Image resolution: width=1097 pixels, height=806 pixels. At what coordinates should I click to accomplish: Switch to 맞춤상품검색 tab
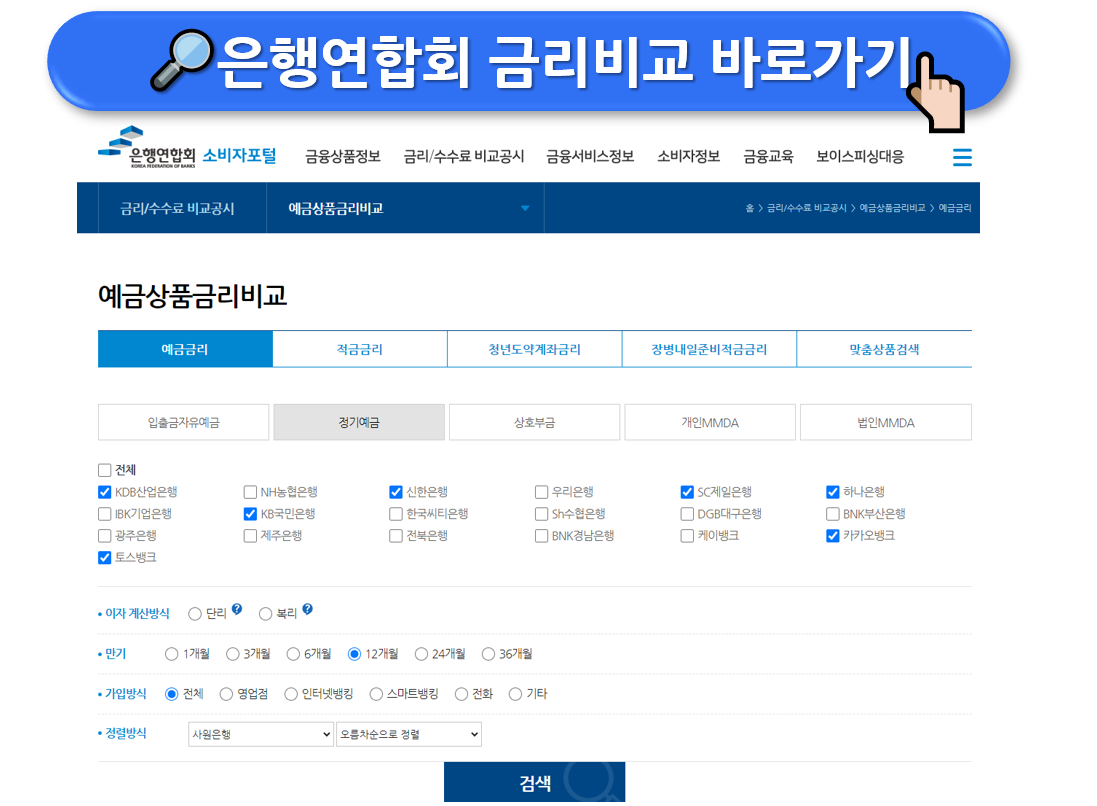[x=884, y=349]
